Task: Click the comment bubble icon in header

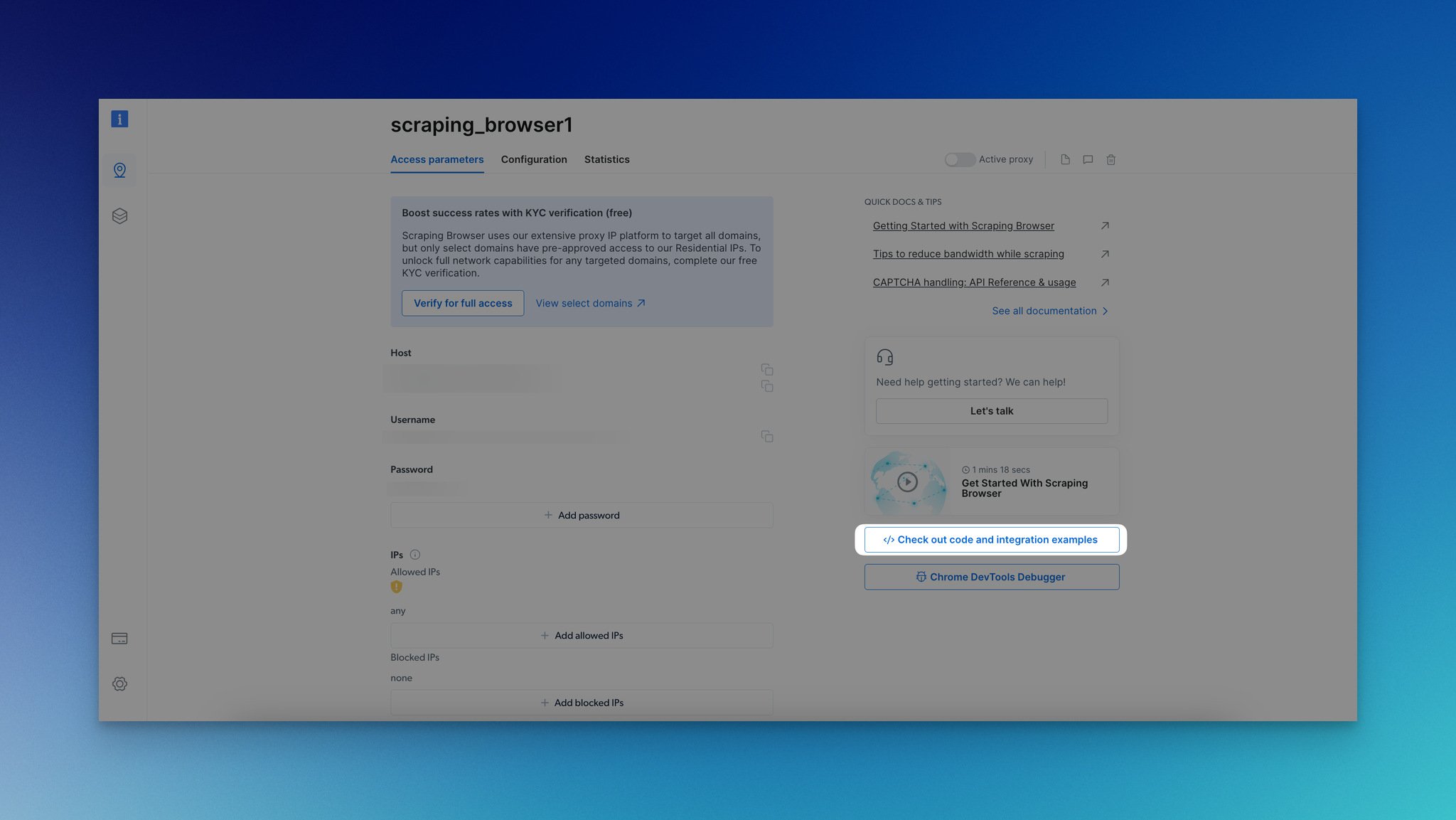Action: click(x=1088, y=159)
